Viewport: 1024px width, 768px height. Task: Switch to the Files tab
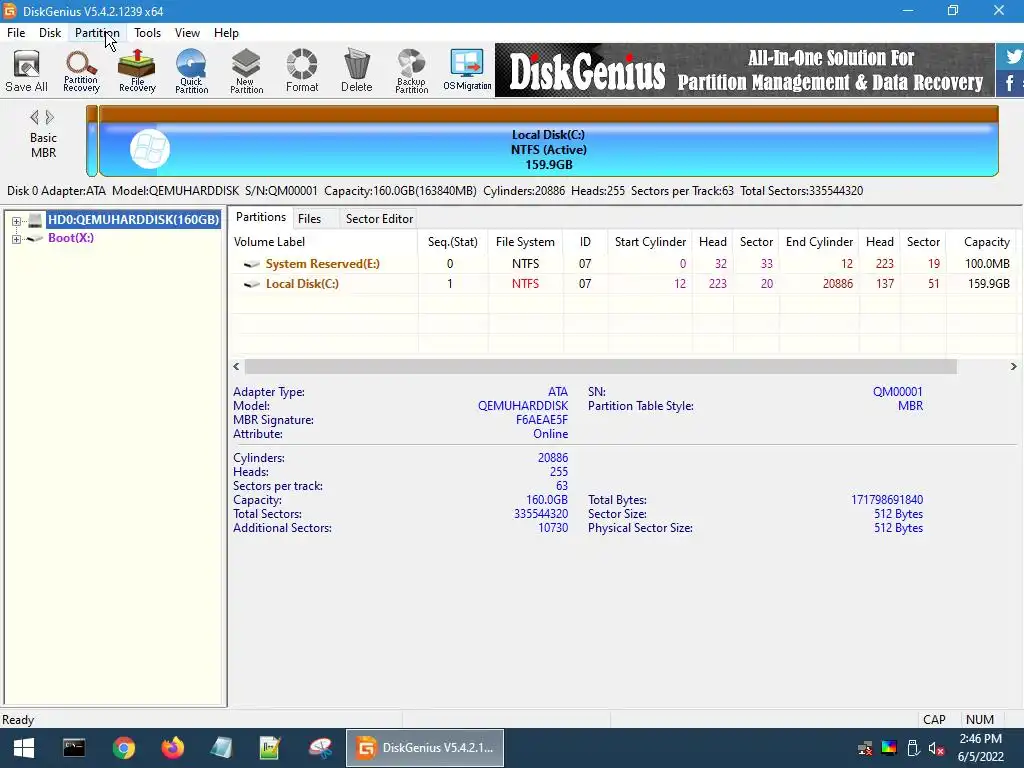[x=310, y=219]
